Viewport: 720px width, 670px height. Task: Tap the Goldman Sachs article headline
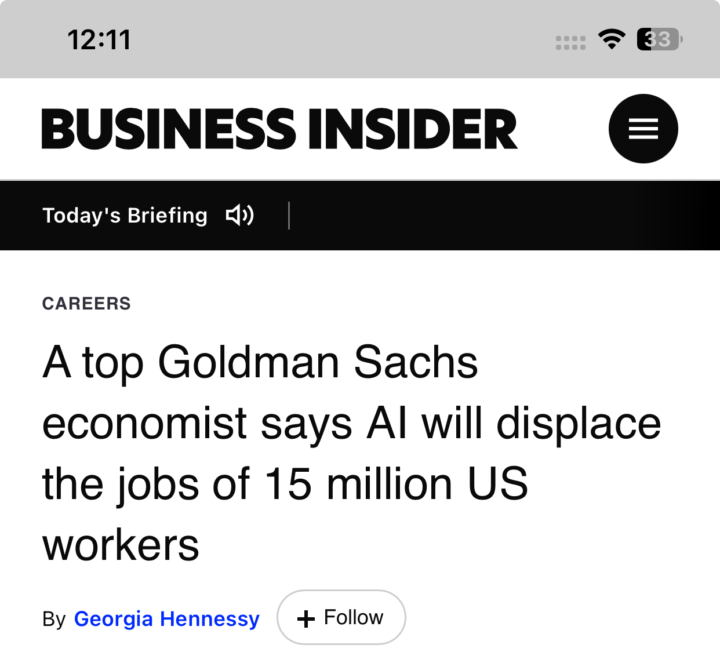[351, 452]
